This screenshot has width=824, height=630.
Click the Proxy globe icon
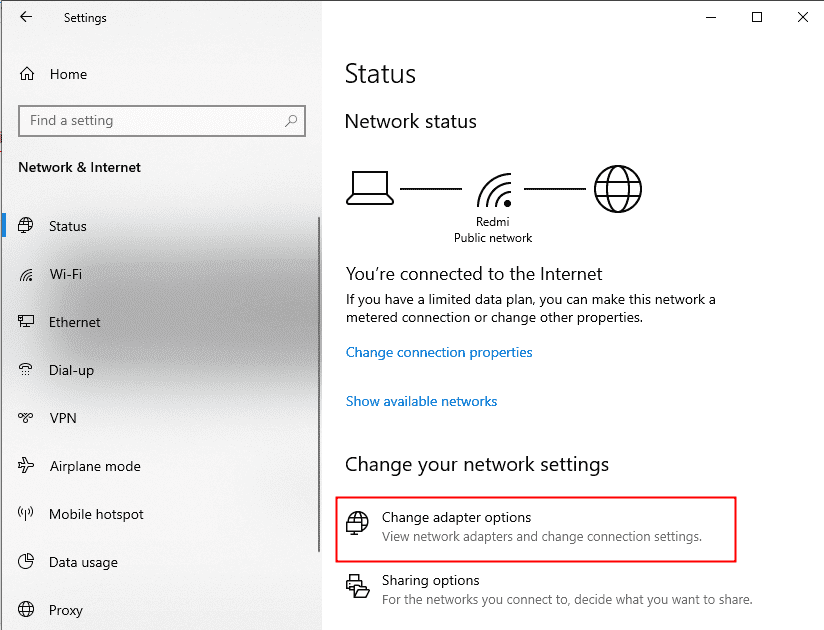click(27, 610)
